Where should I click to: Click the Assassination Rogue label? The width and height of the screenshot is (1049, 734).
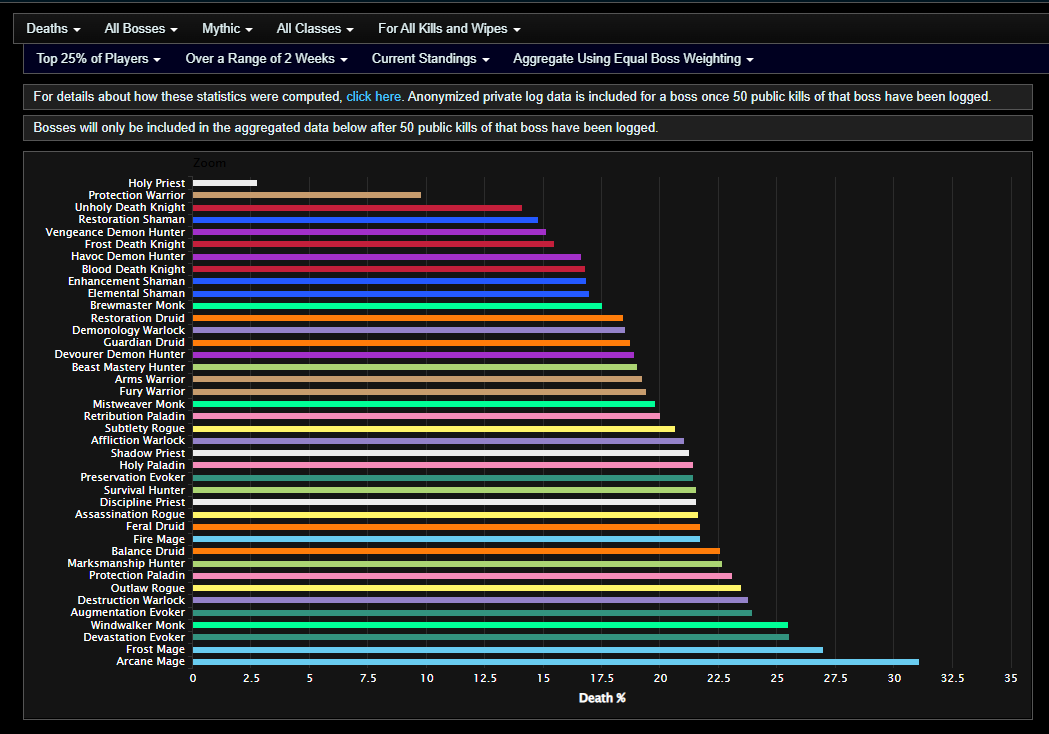pyautogui.click(x=130, y=514)
